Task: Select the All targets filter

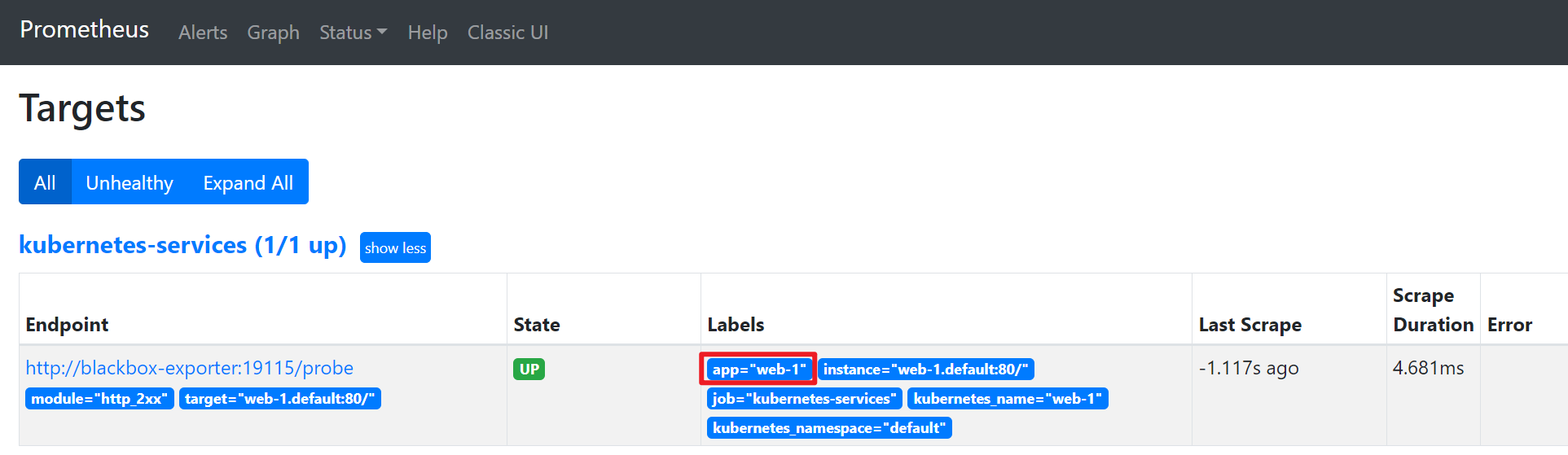Action: (x=45, y=182)
